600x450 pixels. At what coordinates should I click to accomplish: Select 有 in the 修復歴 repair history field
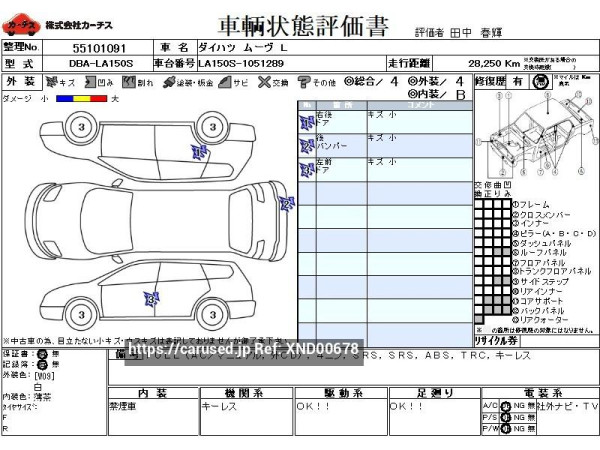point(518,81)
